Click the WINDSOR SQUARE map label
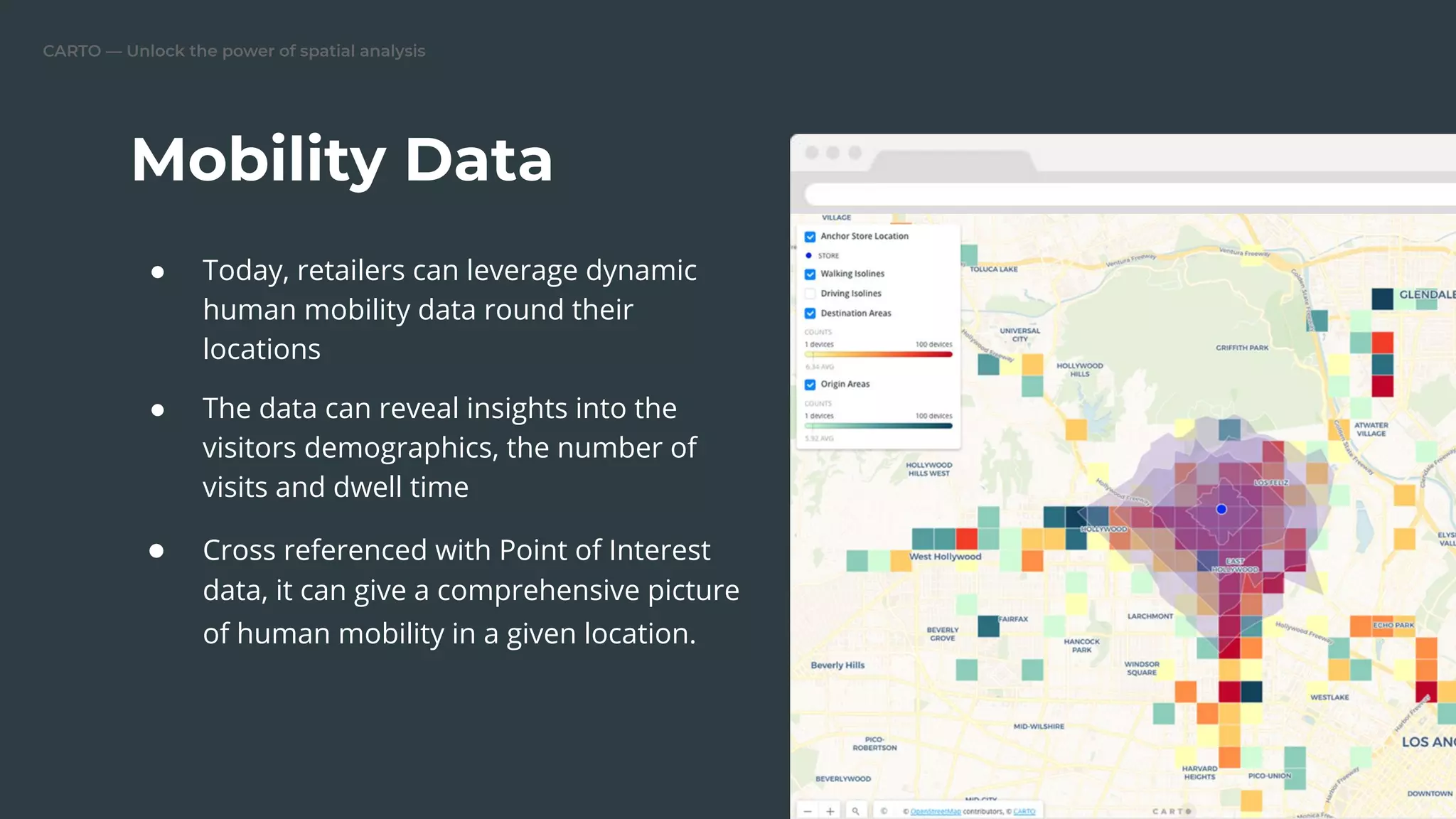The width and height of the screenshot is (1456, 819). [1142, 668]
